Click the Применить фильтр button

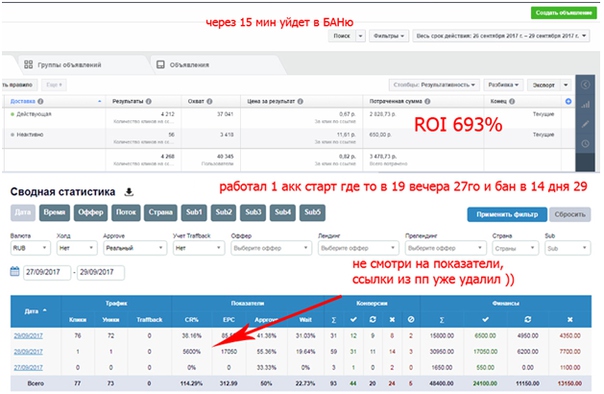pyautogui.click(x=507, y=215)
